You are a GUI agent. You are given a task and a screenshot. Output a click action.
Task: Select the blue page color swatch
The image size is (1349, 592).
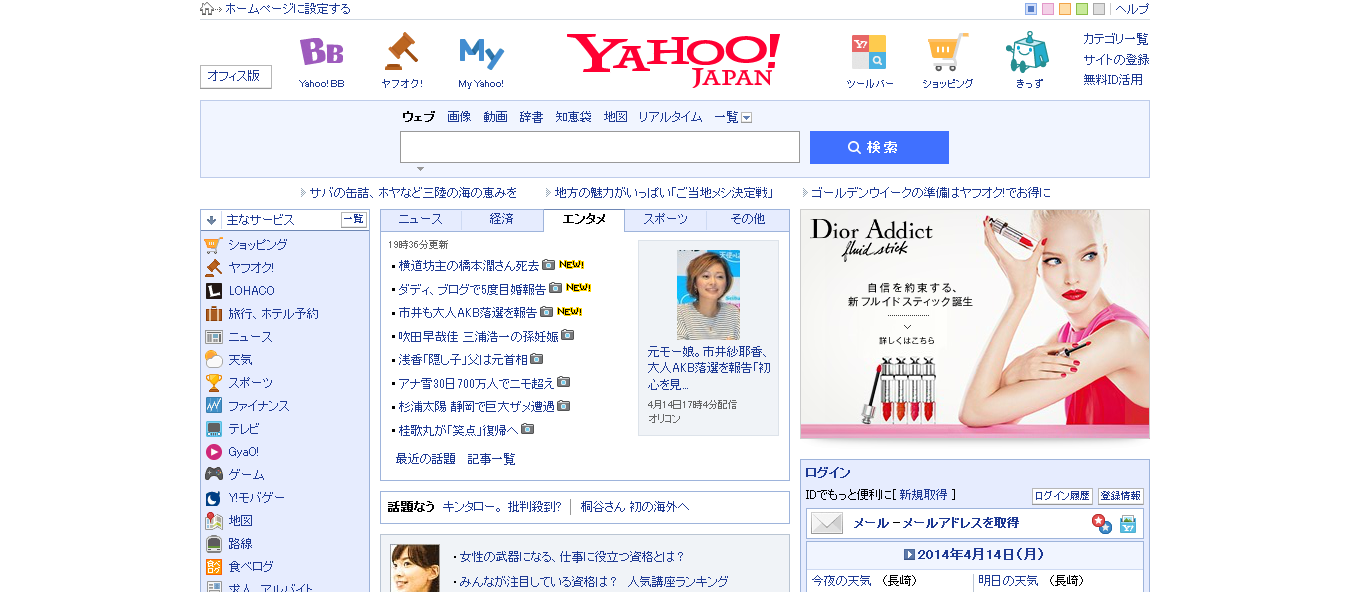1031,9
